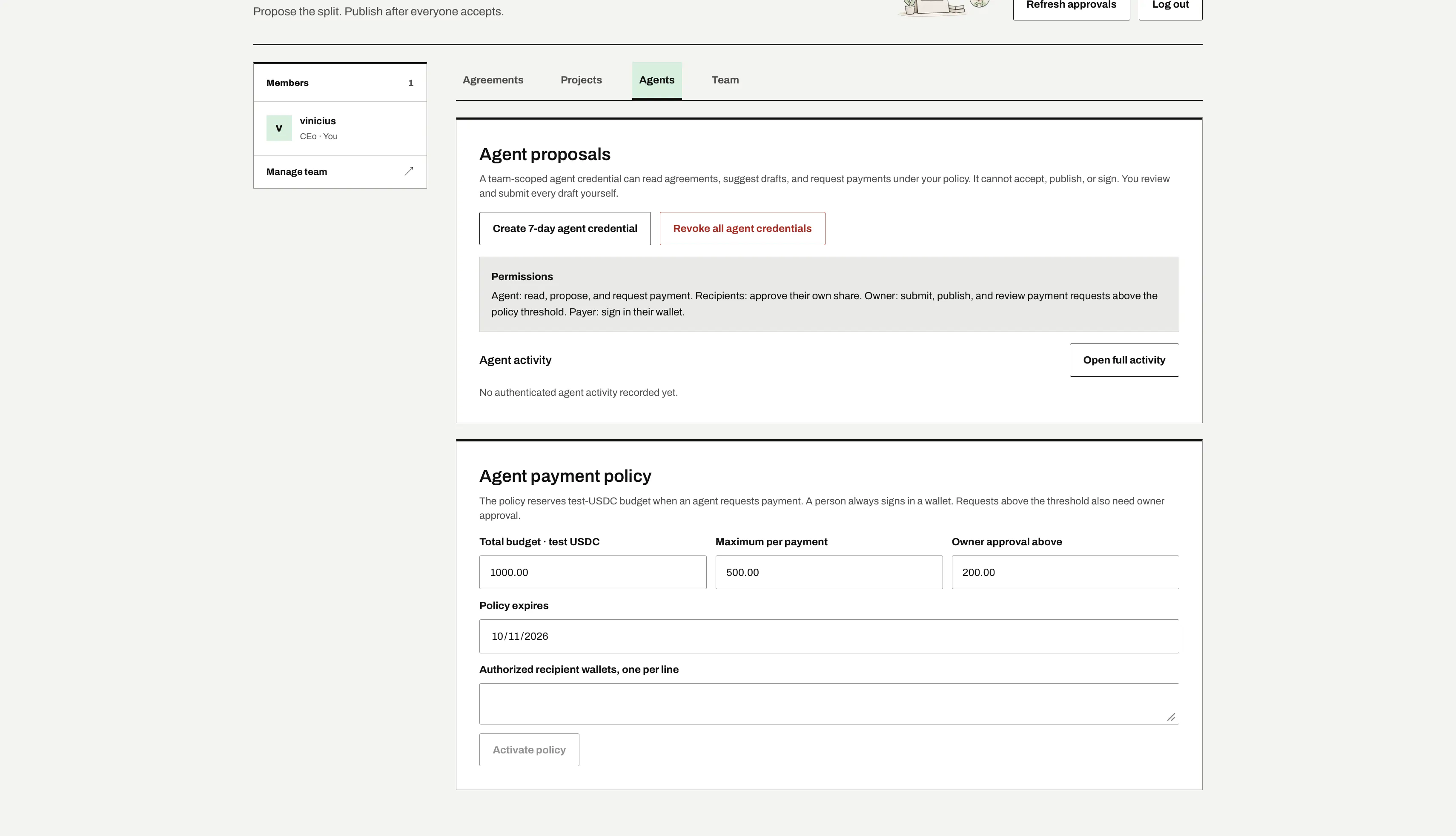This screenshot has width=1456, height=836.
Task: Click the Maximum per payment field
Action: [829, 572]
